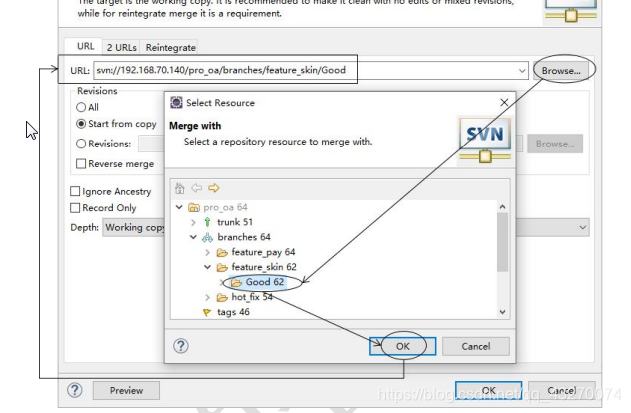
Task: Open help in Select Resource dialog
Action: coord(181,346)
